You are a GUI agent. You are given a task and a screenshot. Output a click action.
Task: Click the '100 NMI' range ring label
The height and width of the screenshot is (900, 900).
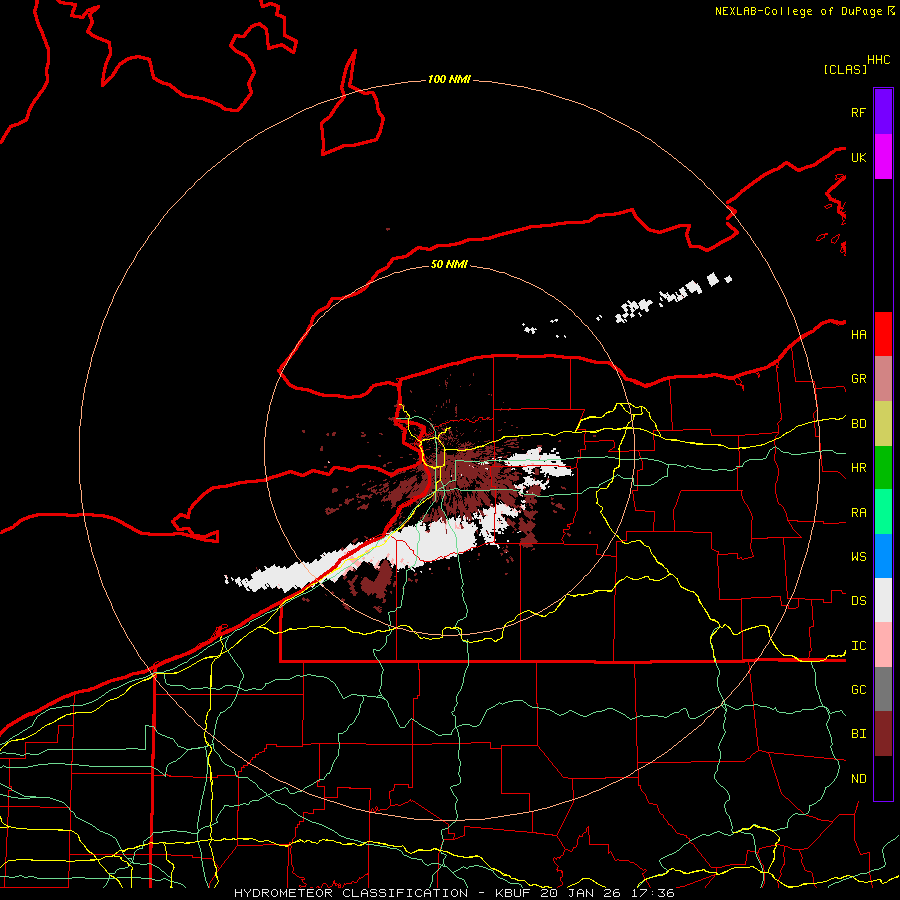[x=449, y=79]
